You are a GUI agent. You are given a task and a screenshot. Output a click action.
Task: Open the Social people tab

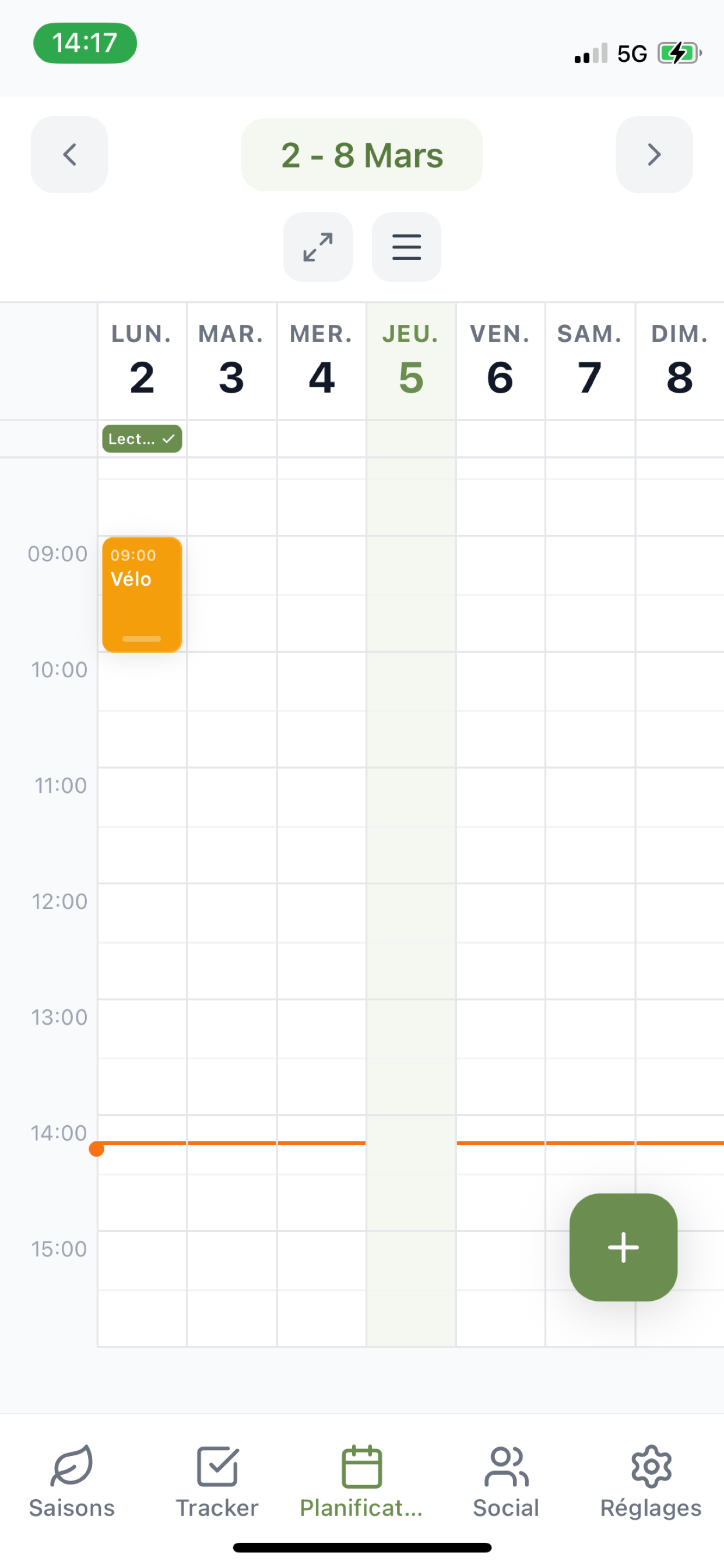click(x=506, y=1482)
